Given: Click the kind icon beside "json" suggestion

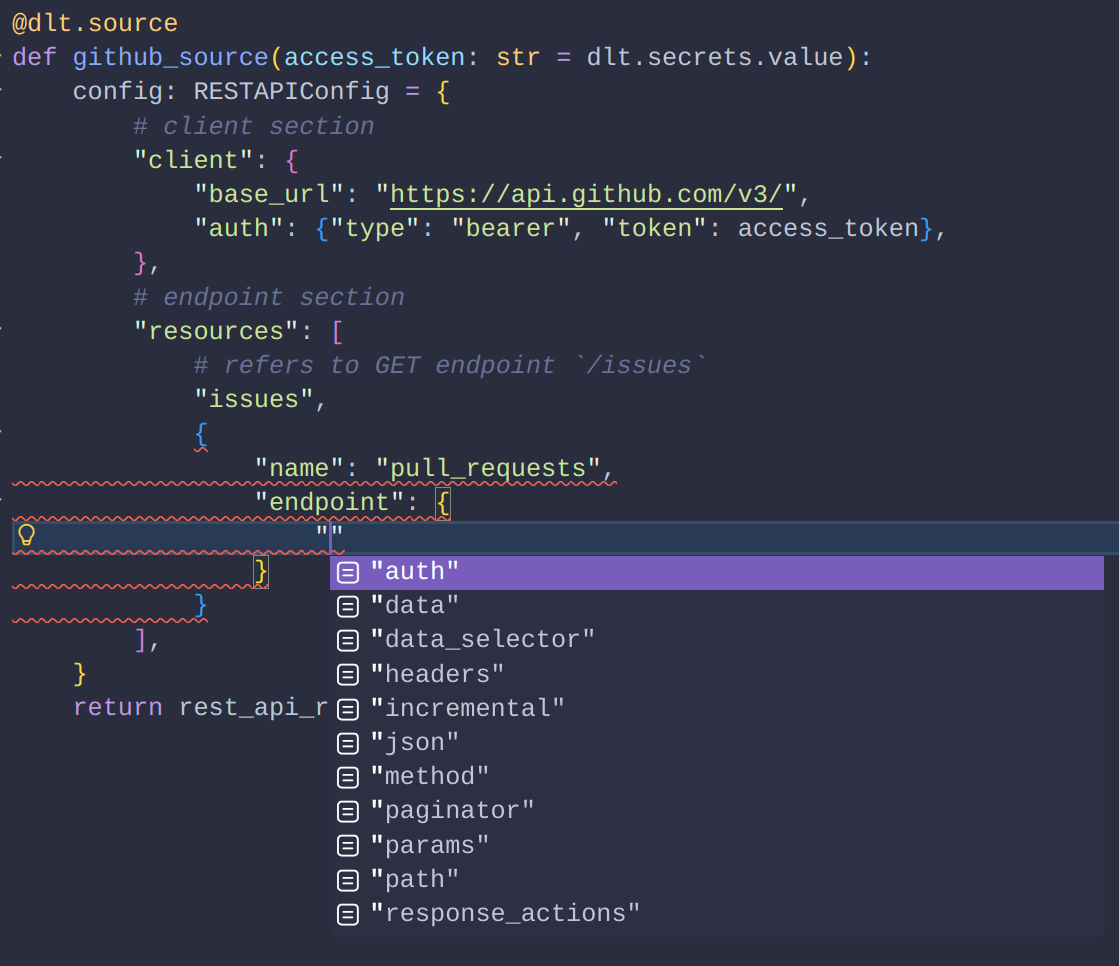Looking at the screenshot, I should [x=347, y=742].
